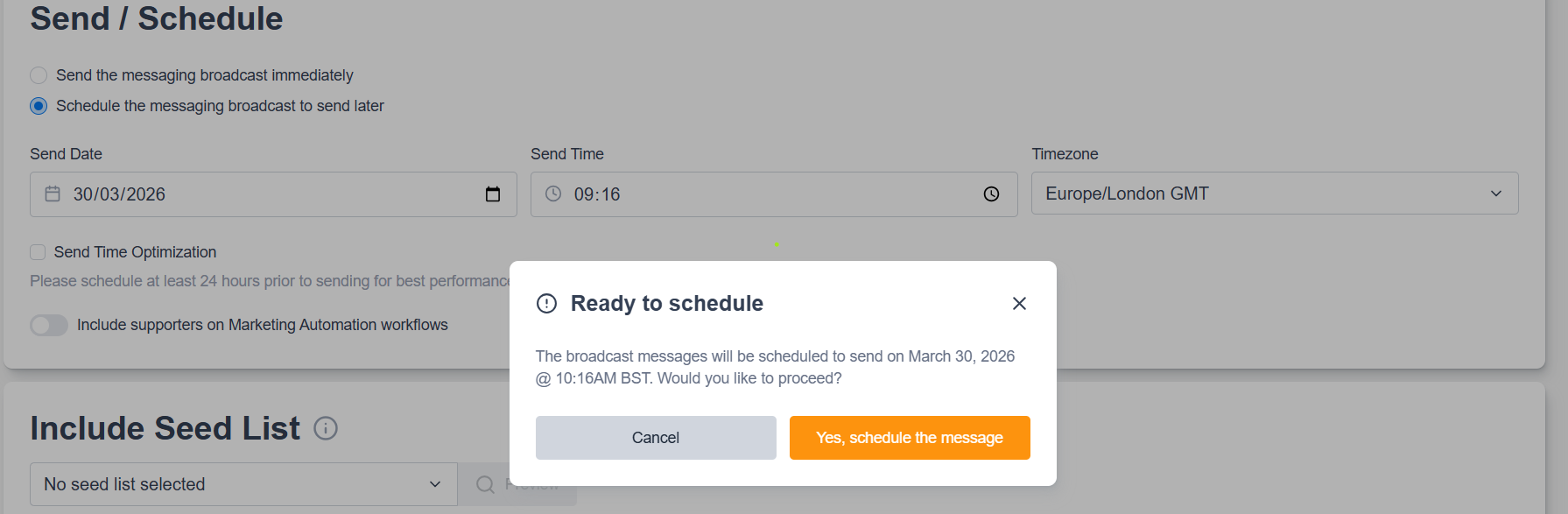1568x514 pixels.
Task: Click the alert circle icon beside Ready to schedule
Action: 545,303
